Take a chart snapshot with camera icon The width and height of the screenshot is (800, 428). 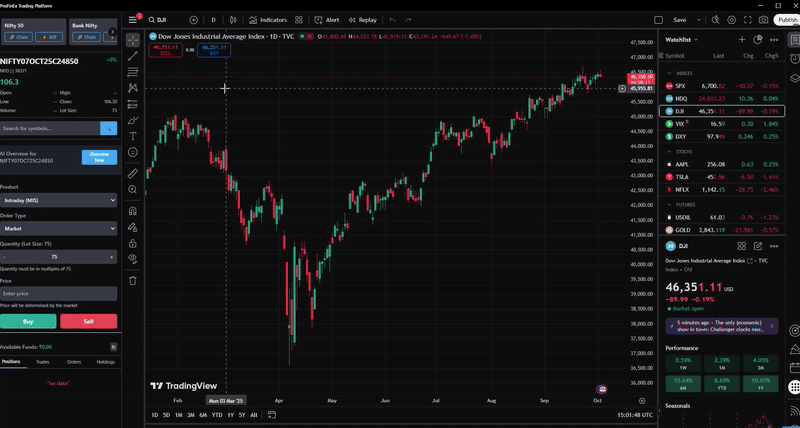pyautogui.click(x=763, y=20)
